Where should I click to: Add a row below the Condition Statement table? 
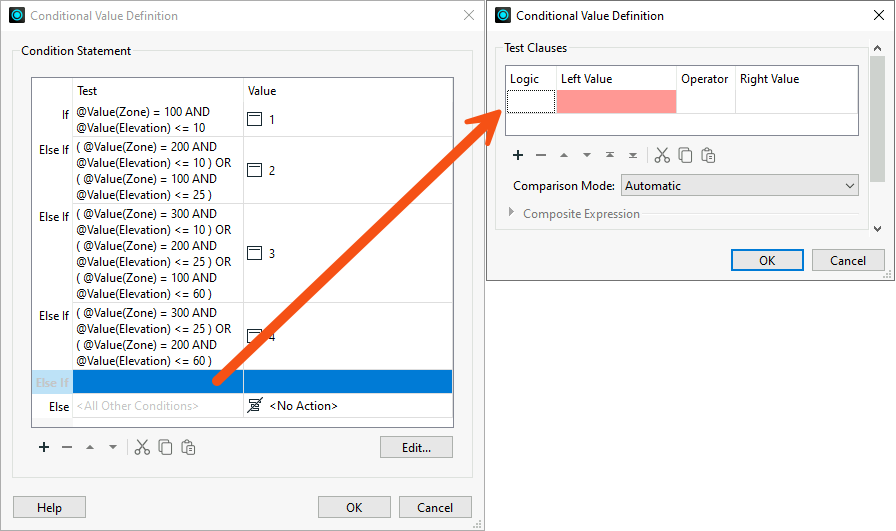pos(44,447)
